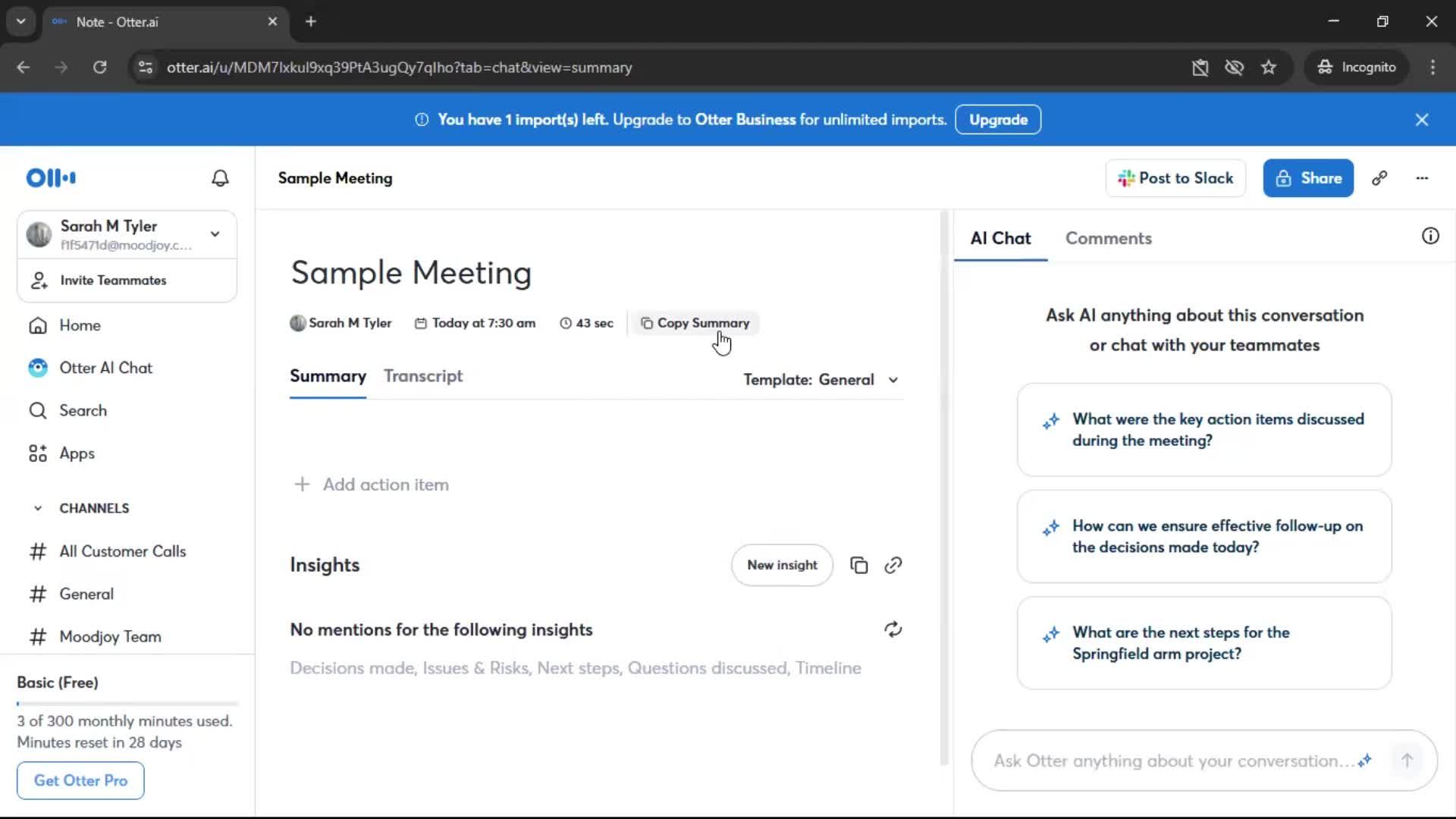1456x819 pixels.
Task: Click the New insight button
Action: (782, 566)
